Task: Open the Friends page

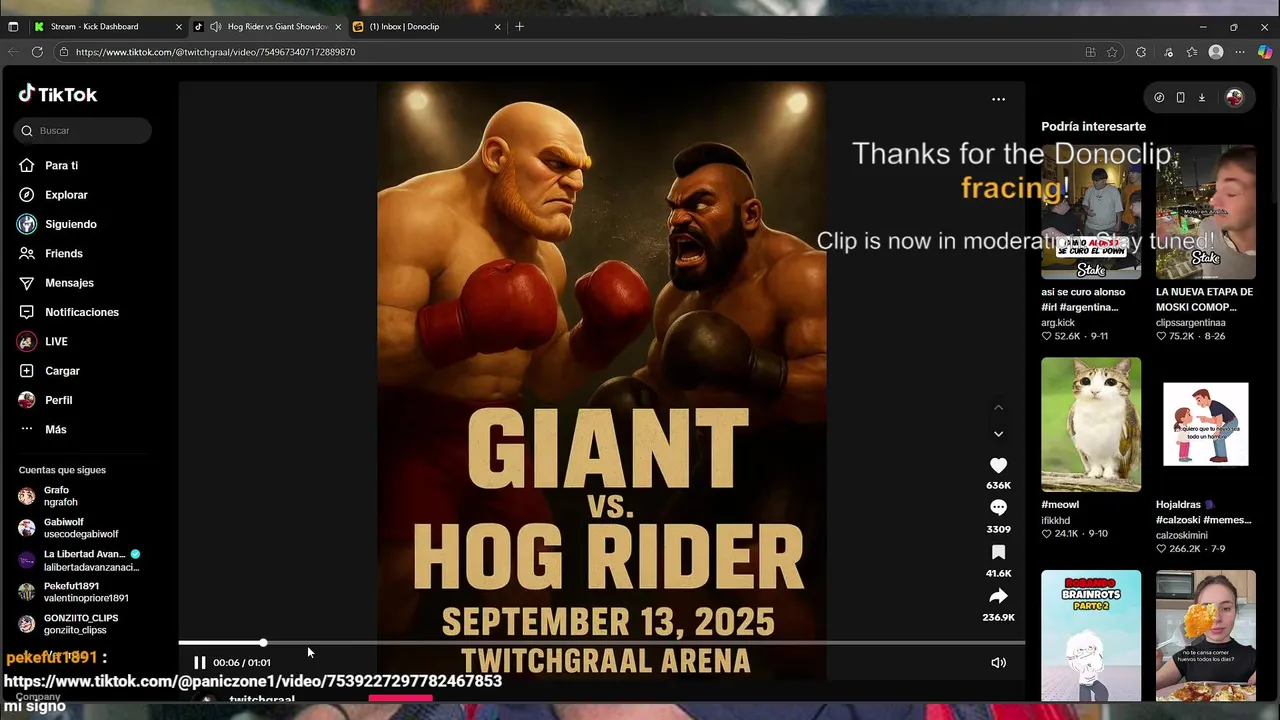Action: pos(50,253)
